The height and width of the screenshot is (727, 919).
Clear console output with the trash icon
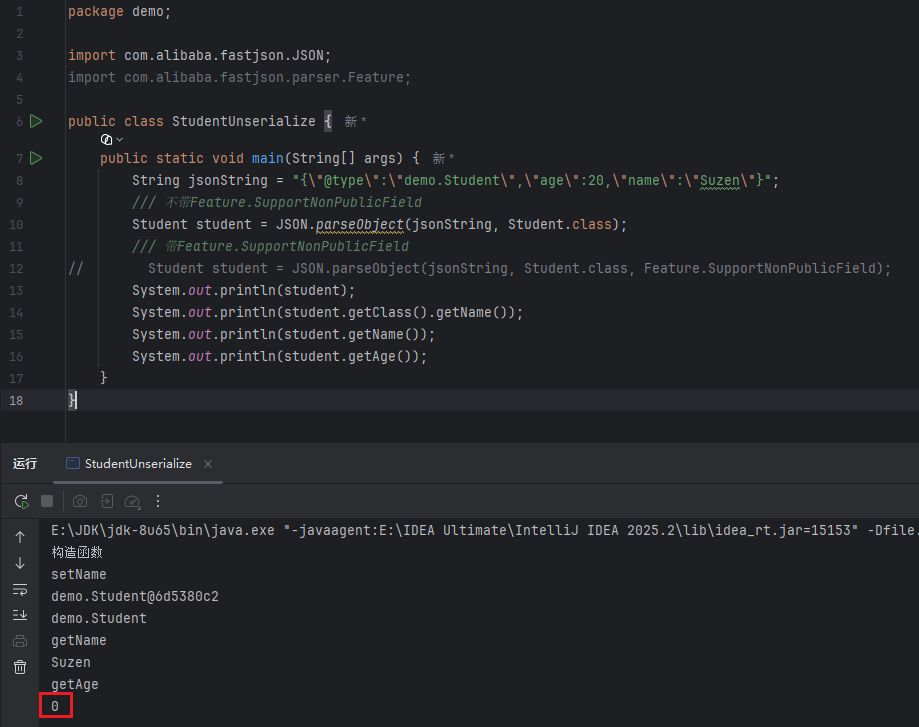tap(20, 667)
